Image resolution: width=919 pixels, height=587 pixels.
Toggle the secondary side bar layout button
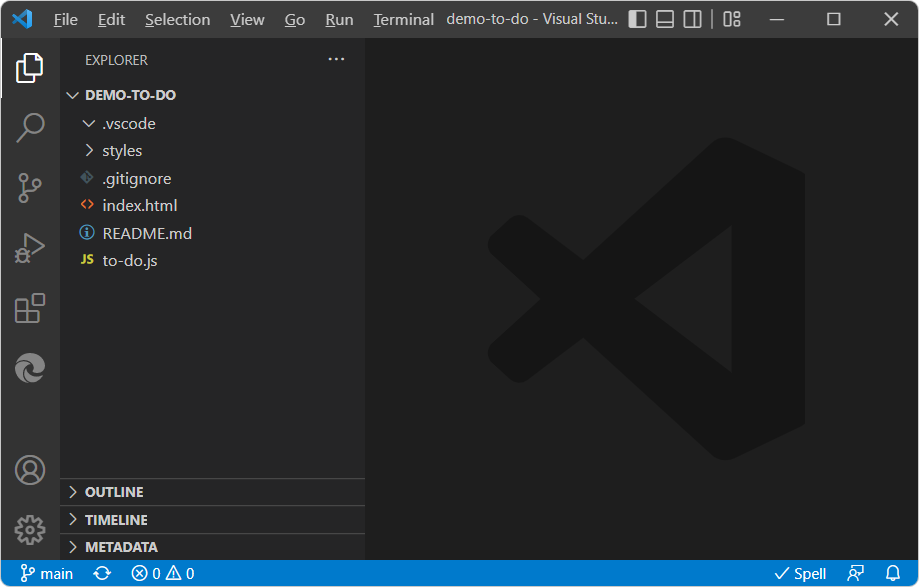tap(692, 20)
